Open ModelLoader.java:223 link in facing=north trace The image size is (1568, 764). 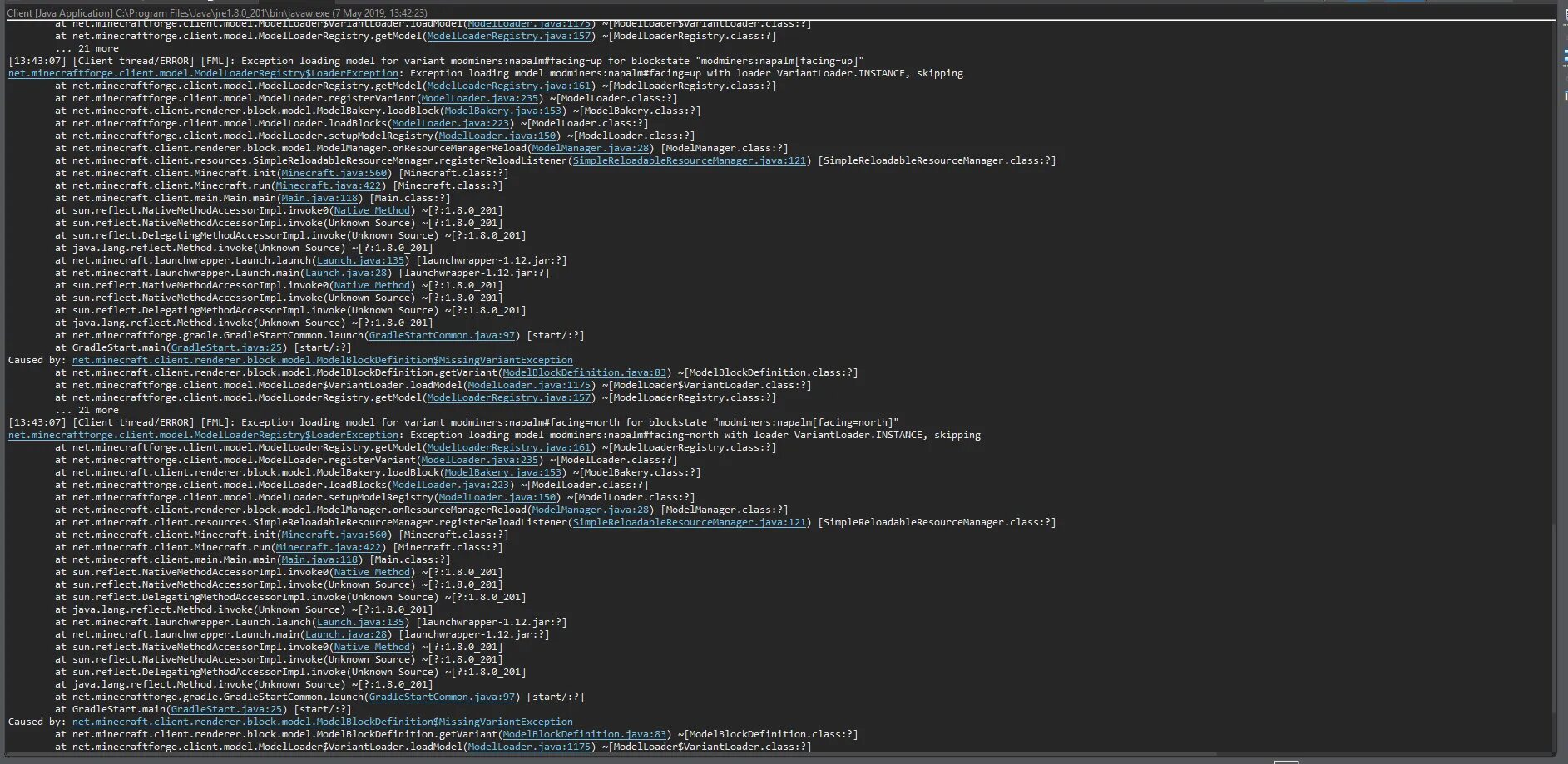[451, 485]
